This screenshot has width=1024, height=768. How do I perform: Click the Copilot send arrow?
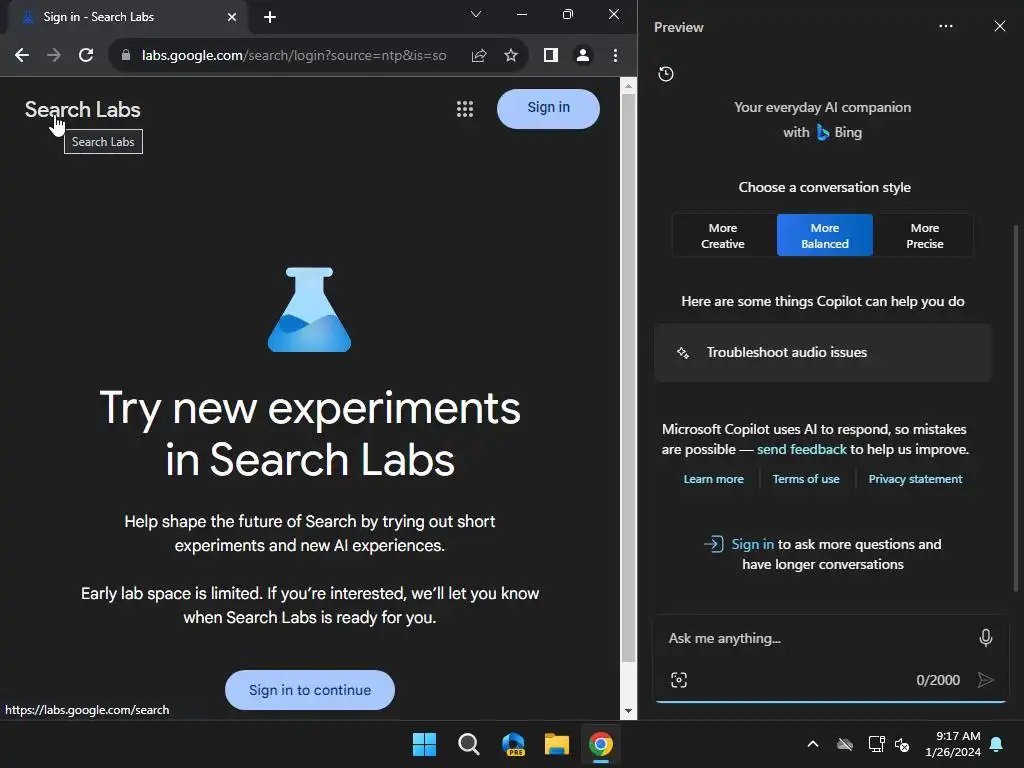click(985, 680)
